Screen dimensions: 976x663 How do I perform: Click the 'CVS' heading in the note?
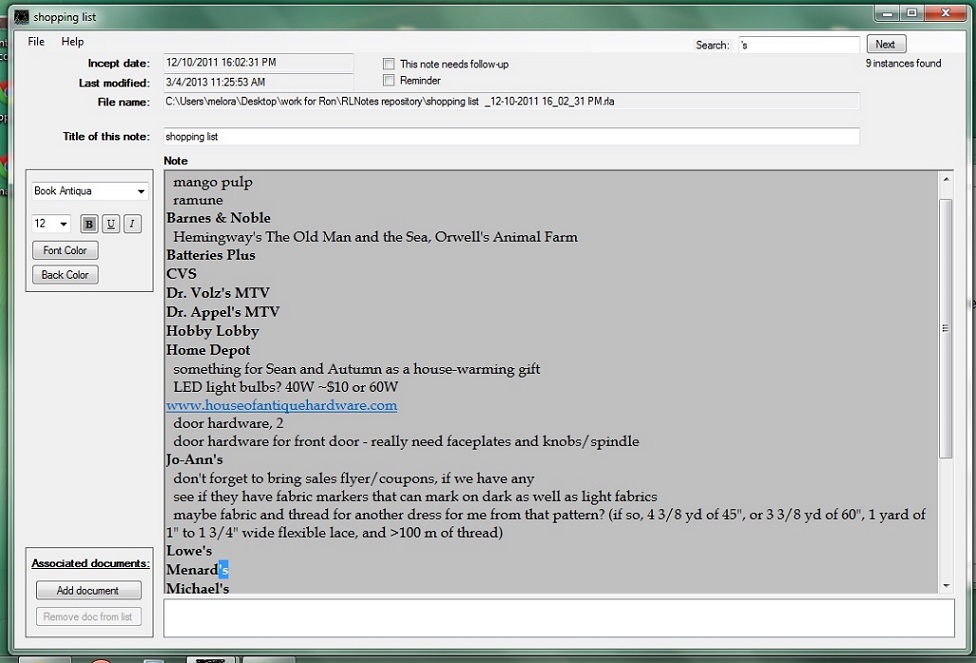click(x=181, y=274)
